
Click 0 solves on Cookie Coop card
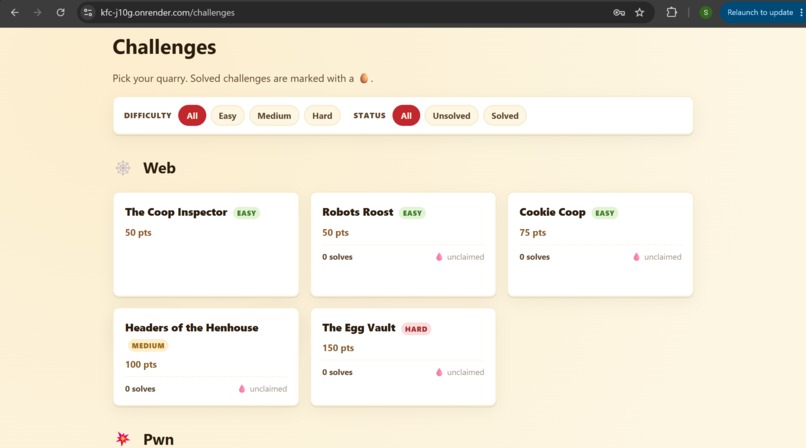pos(535,257)
